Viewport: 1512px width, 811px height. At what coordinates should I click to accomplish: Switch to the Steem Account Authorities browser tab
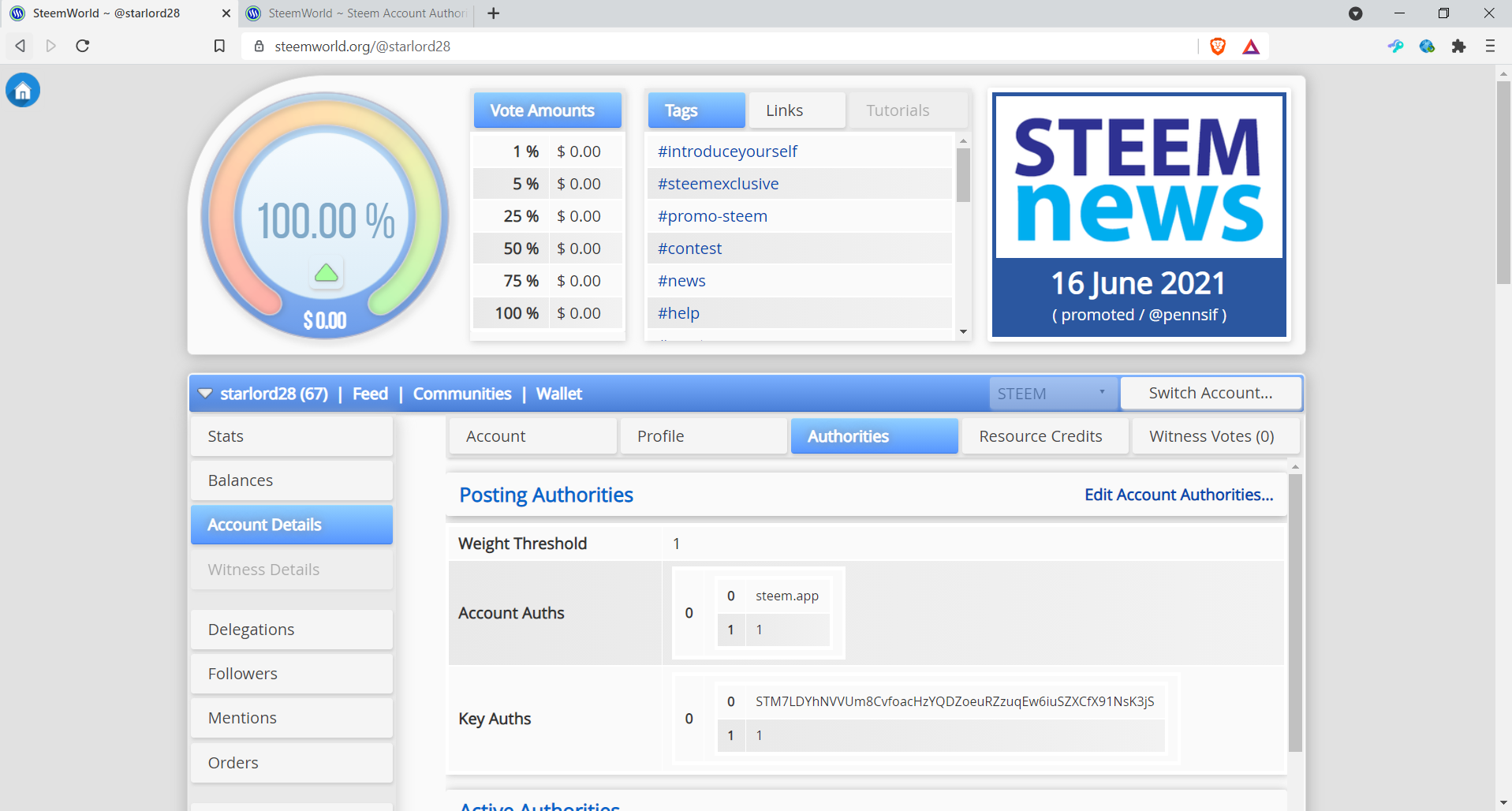click(359, 13)
